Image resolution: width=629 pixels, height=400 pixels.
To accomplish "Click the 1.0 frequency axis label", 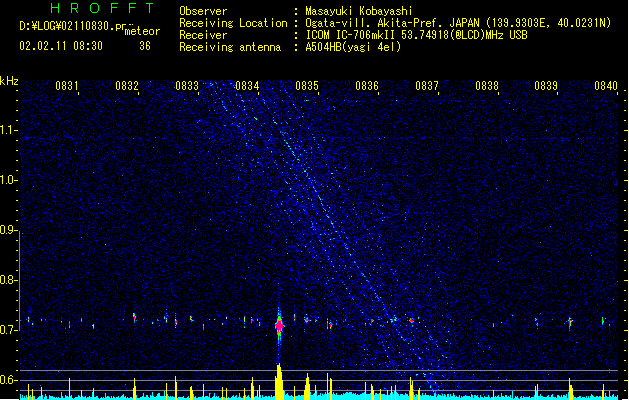I will pos(9,180).
